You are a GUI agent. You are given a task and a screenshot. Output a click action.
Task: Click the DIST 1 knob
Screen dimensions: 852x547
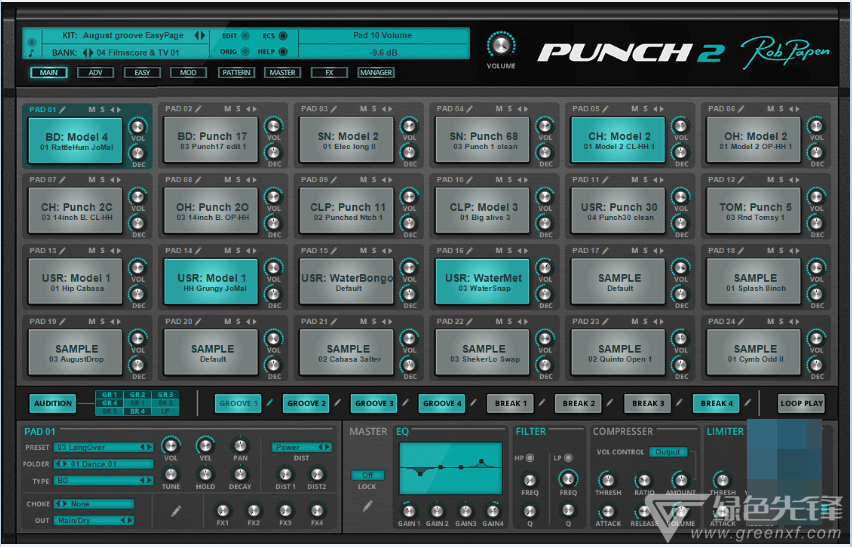285,474
